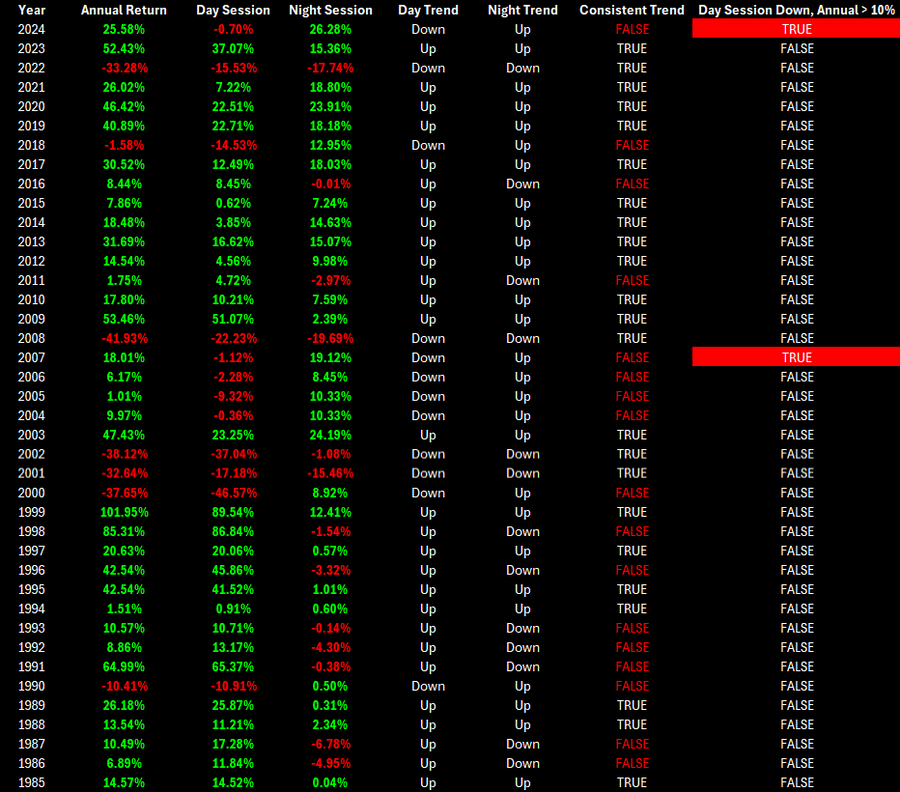Select annual return 9.97%
This screenshot has width=900, height=792.
point(124,416)
